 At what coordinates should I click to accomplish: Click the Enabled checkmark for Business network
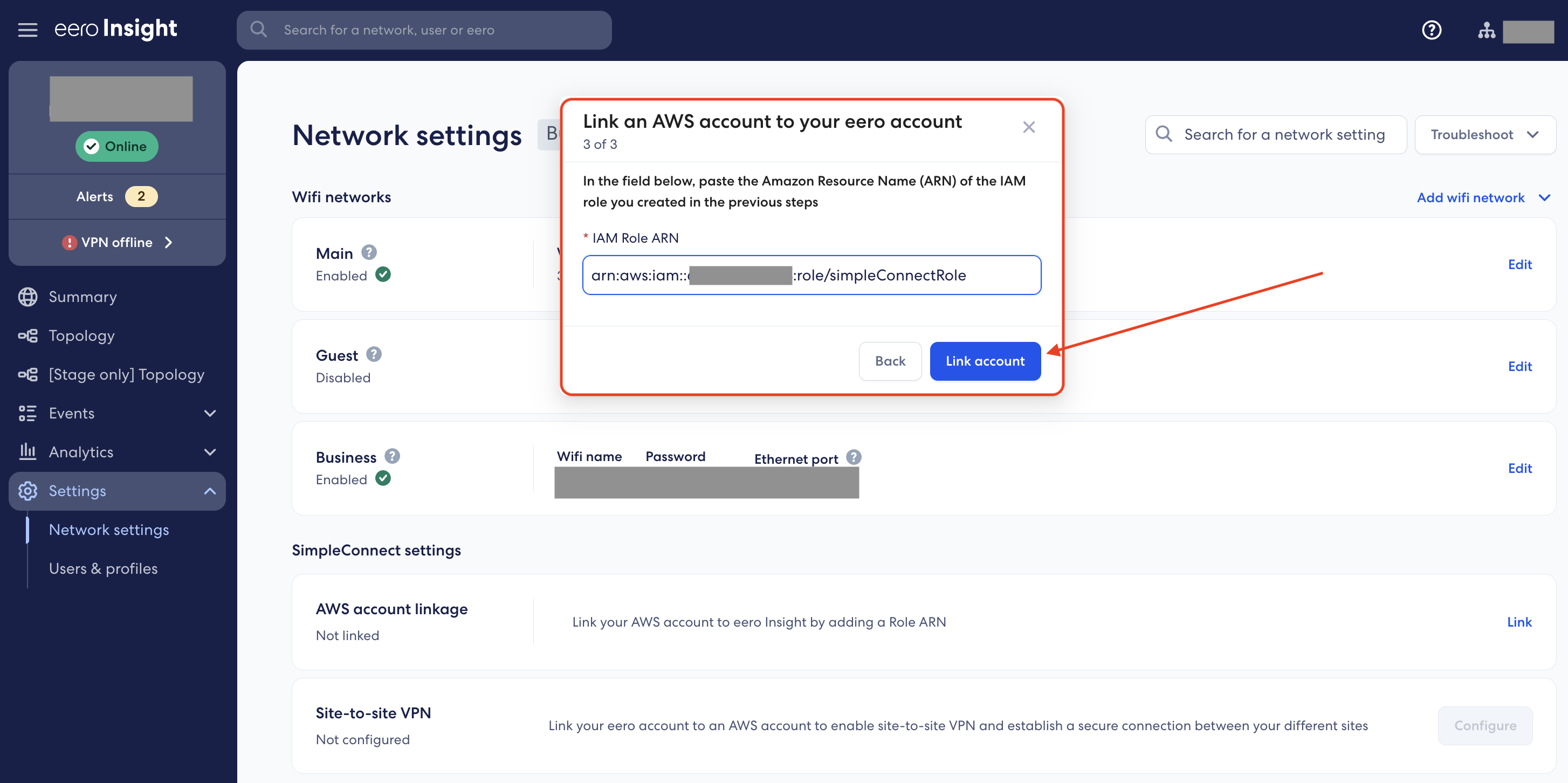click(x=383, y=479)
